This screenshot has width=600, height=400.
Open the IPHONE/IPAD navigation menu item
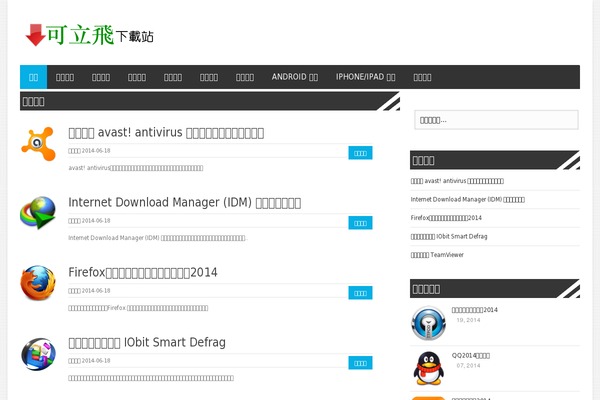tap(365, 77)
